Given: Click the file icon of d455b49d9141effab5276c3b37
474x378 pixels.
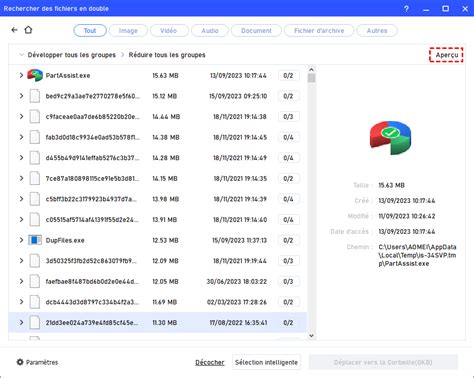Looking at the screenshot, I should coord(35,158).
